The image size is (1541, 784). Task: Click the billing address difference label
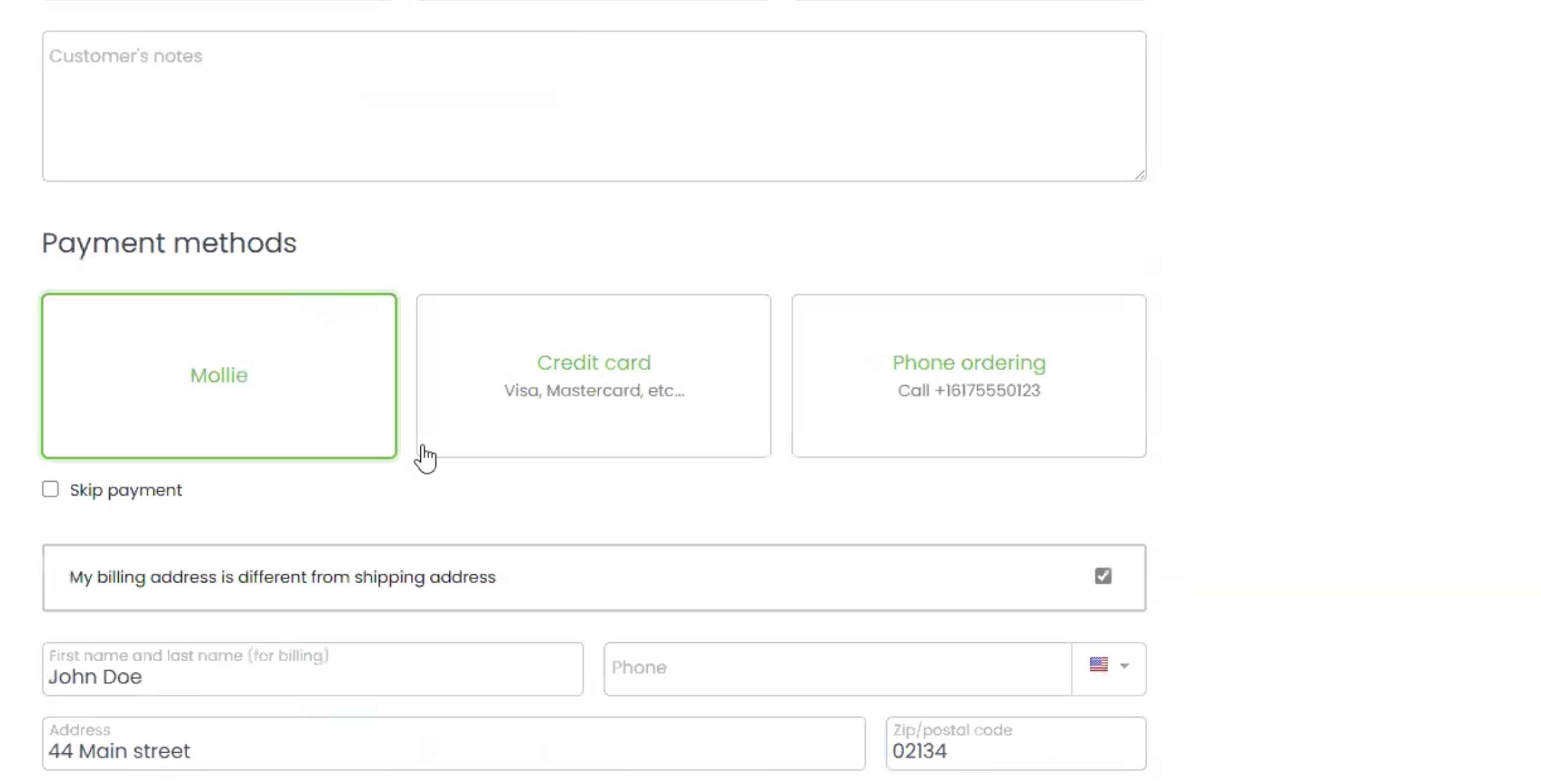[x=282, y=577]
